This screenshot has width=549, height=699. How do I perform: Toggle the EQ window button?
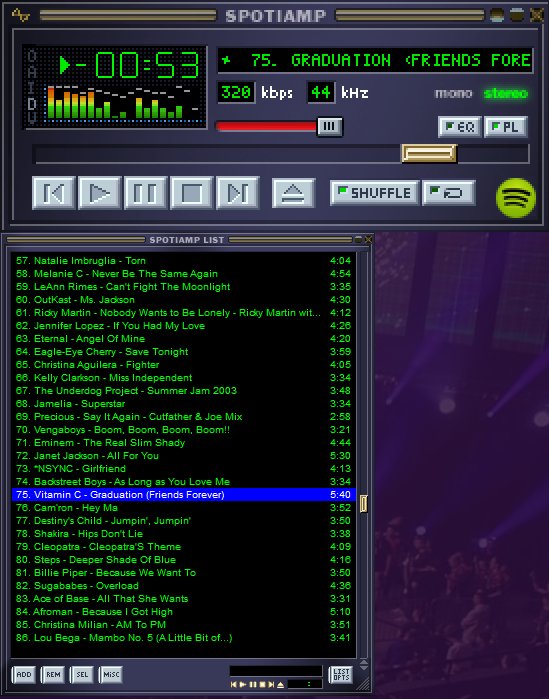459,127
